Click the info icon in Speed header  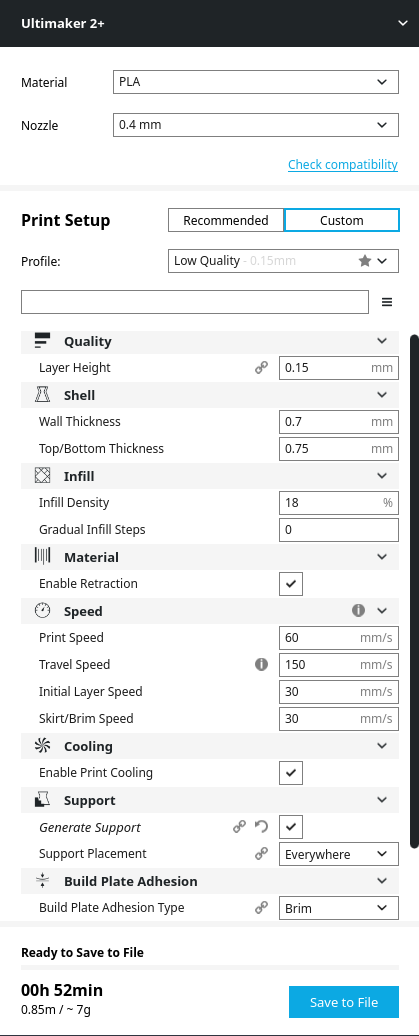(x=358, y=611)
